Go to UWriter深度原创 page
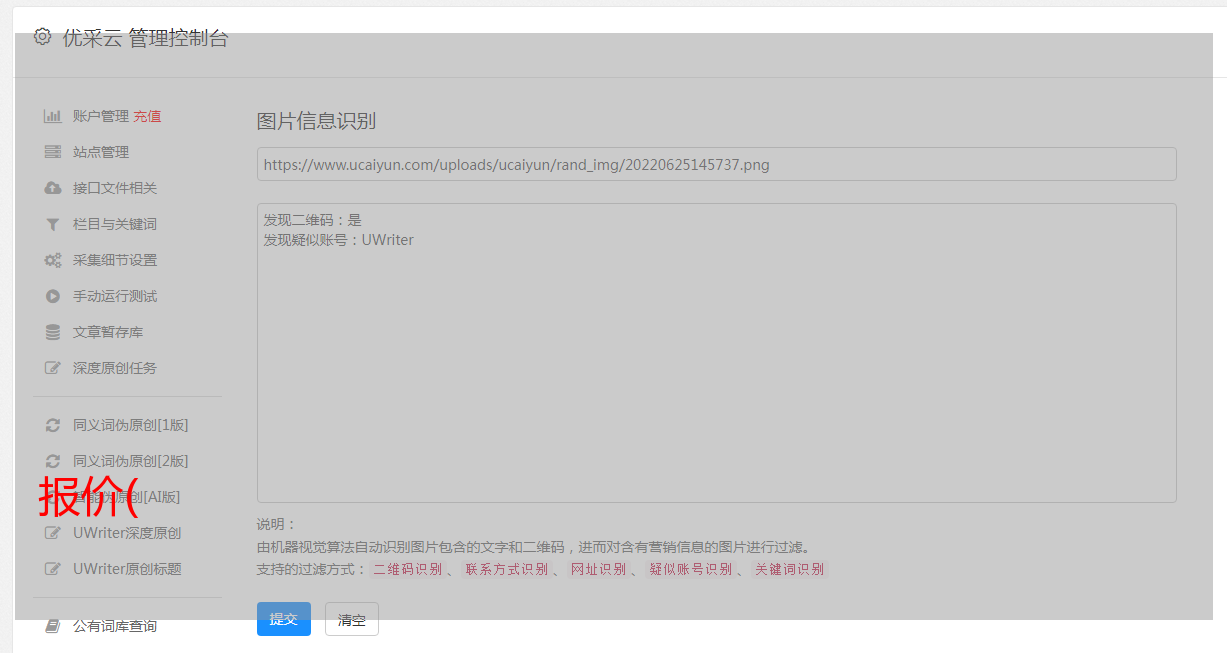The width and height of the screenshot is (1227, 653). 127,533
